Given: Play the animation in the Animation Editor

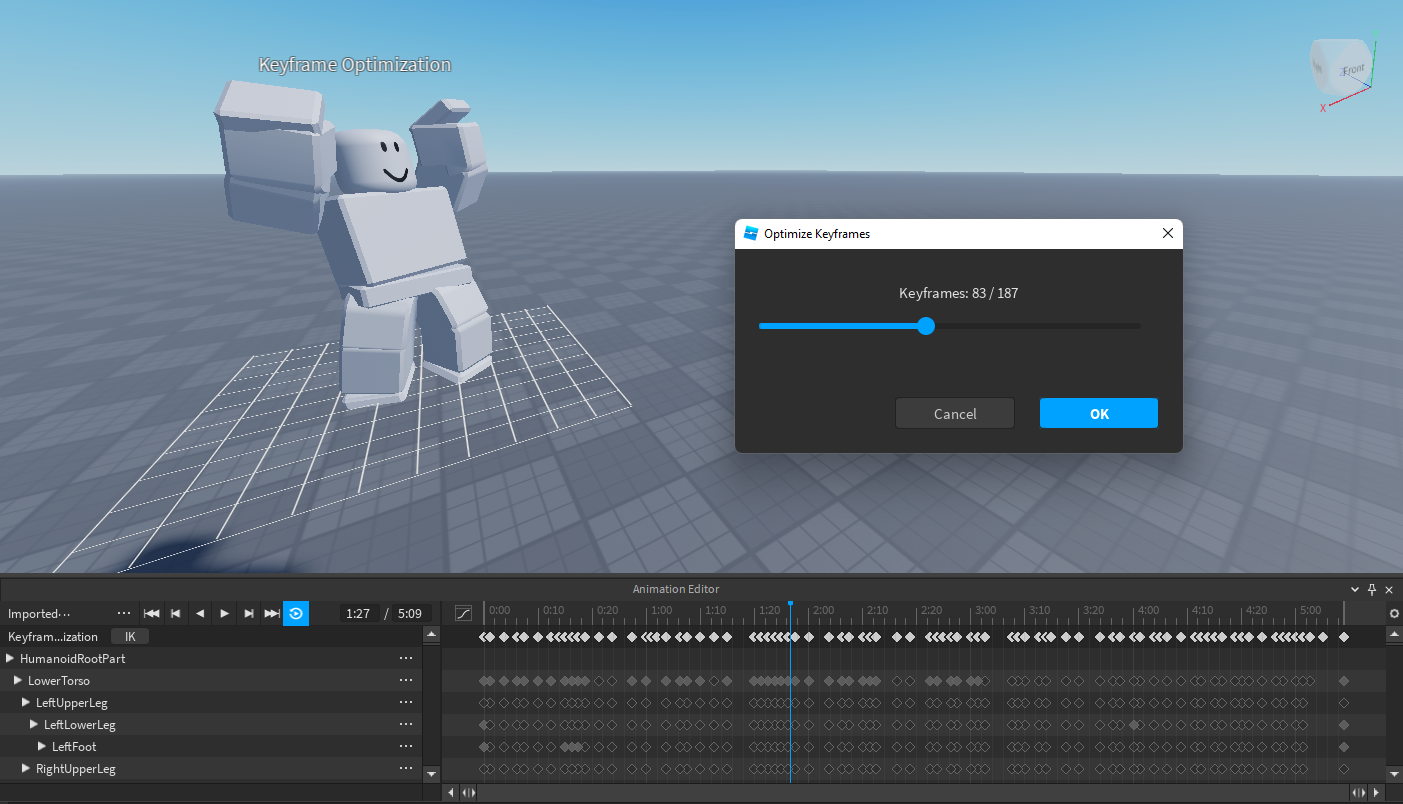Looking at the screenshot, I should tap(224, 613).
